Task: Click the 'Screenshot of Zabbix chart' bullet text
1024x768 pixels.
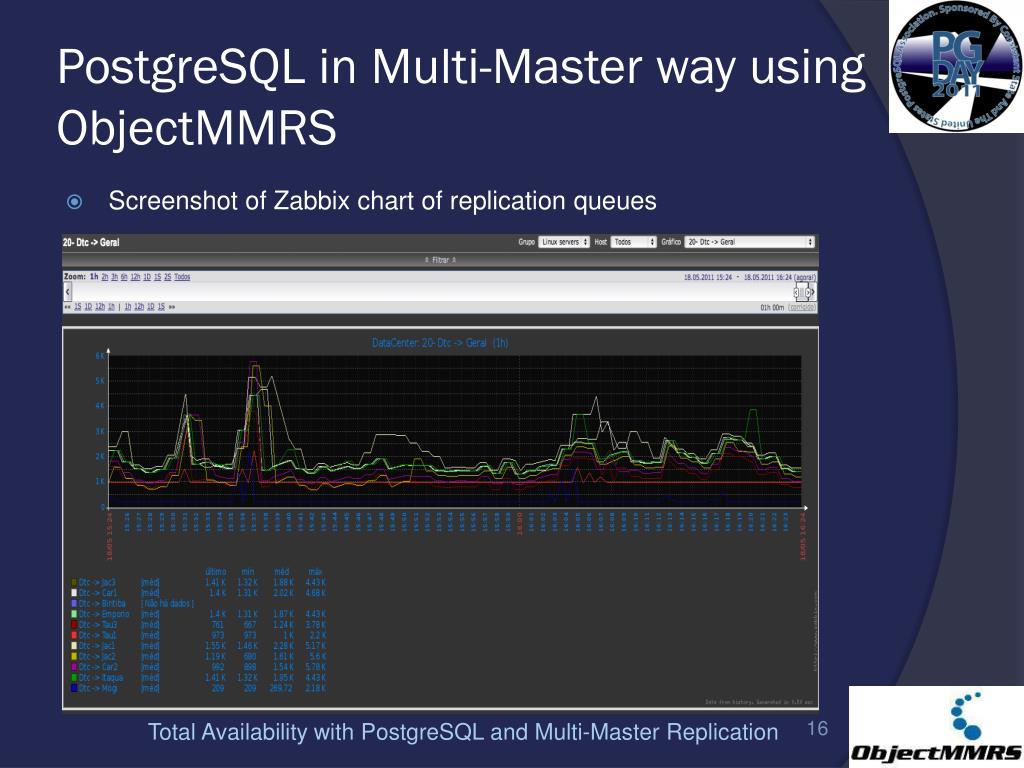Action: [382, 201]
